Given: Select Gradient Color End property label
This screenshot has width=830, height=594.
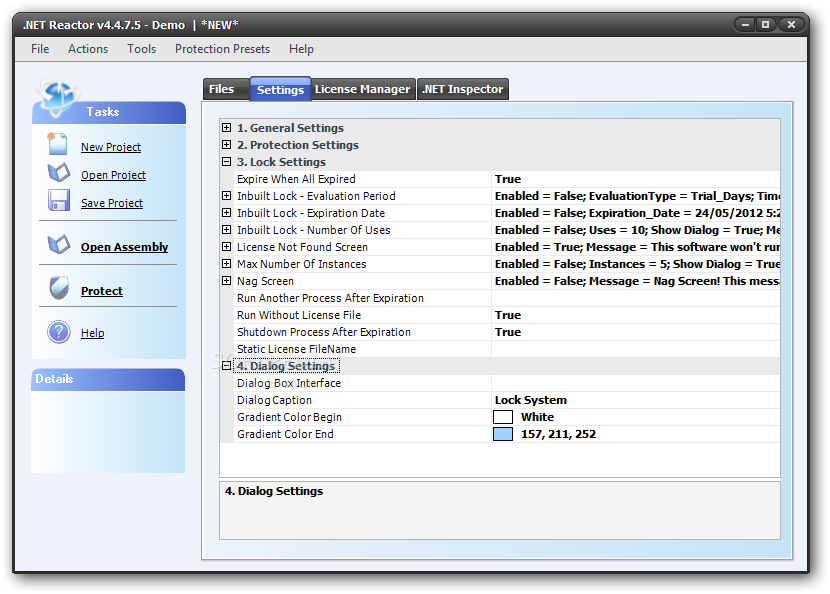Looking at the screenshot, I should tap(285, 434).
